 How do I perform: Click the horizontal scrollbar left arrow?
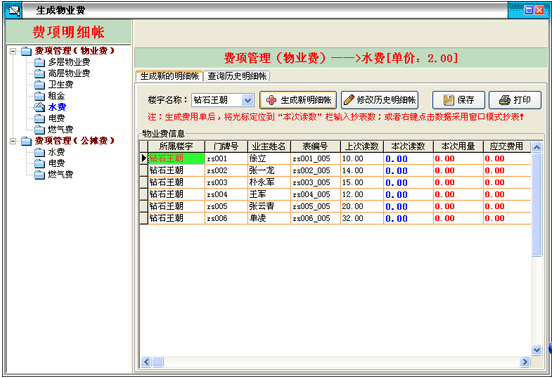(146, 362)
